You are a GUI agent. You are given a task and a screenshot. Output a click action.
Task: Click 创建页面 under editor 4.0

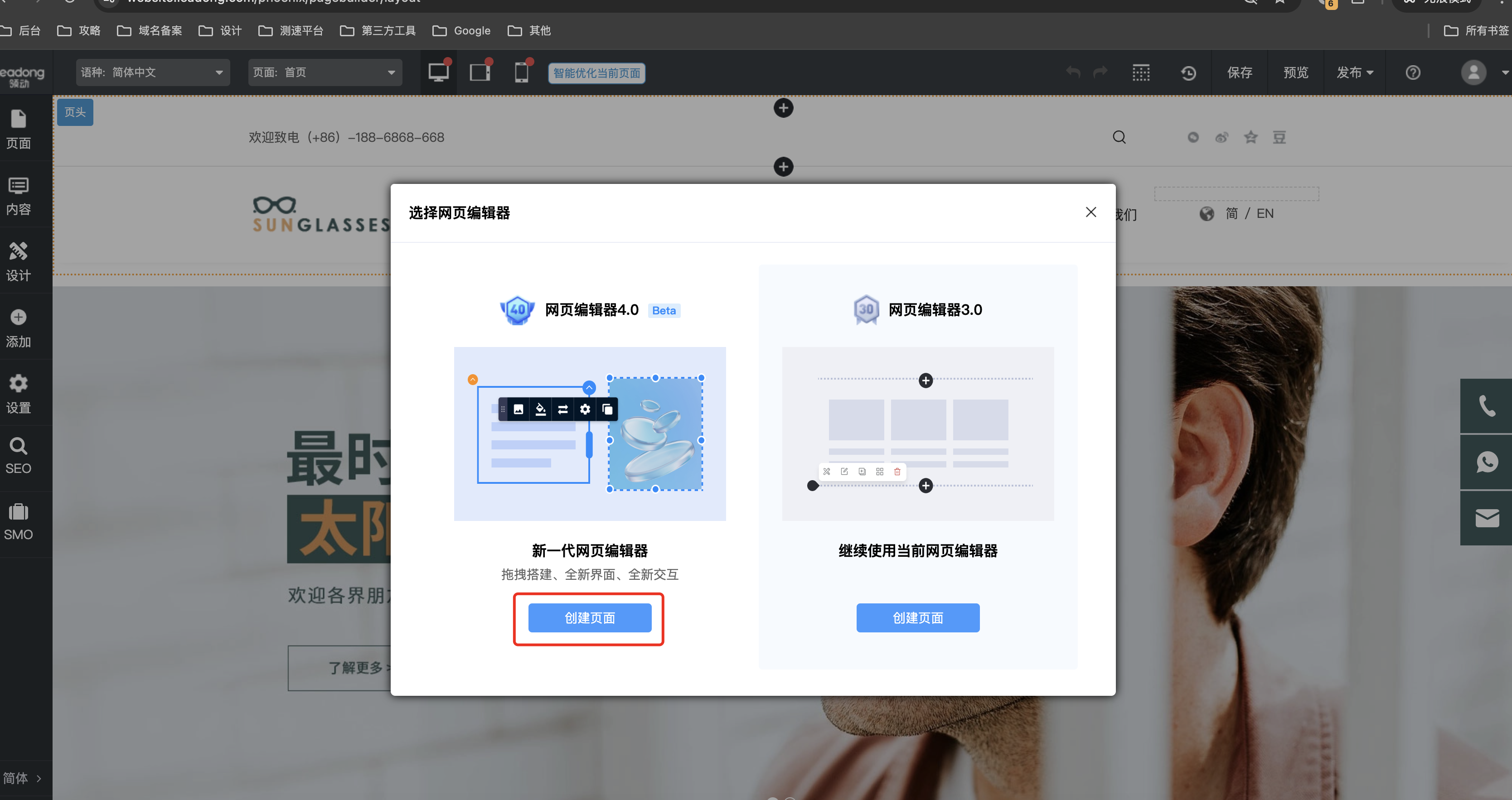coord(589,617)
